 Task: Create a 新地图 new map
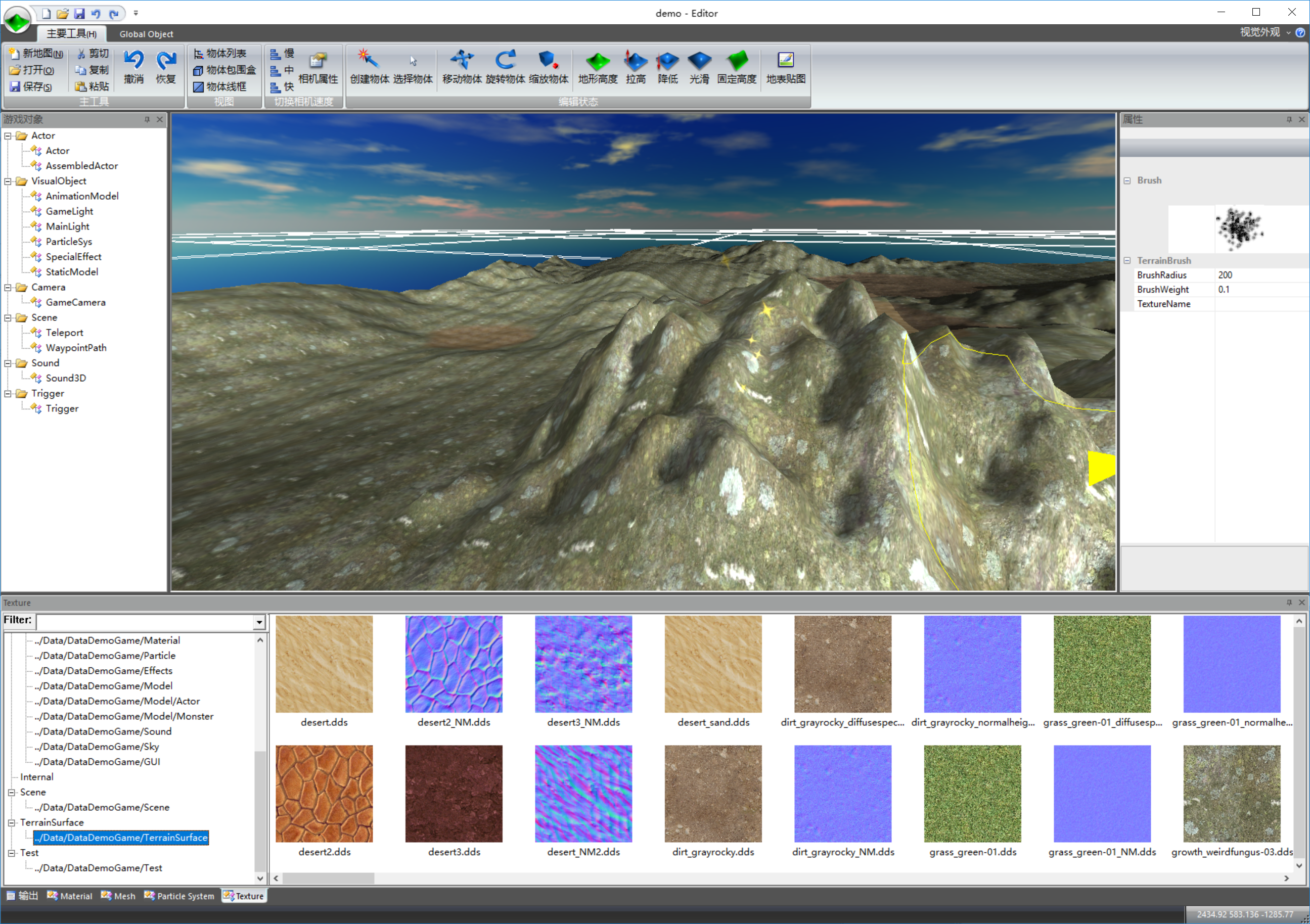tap(36, 53)
